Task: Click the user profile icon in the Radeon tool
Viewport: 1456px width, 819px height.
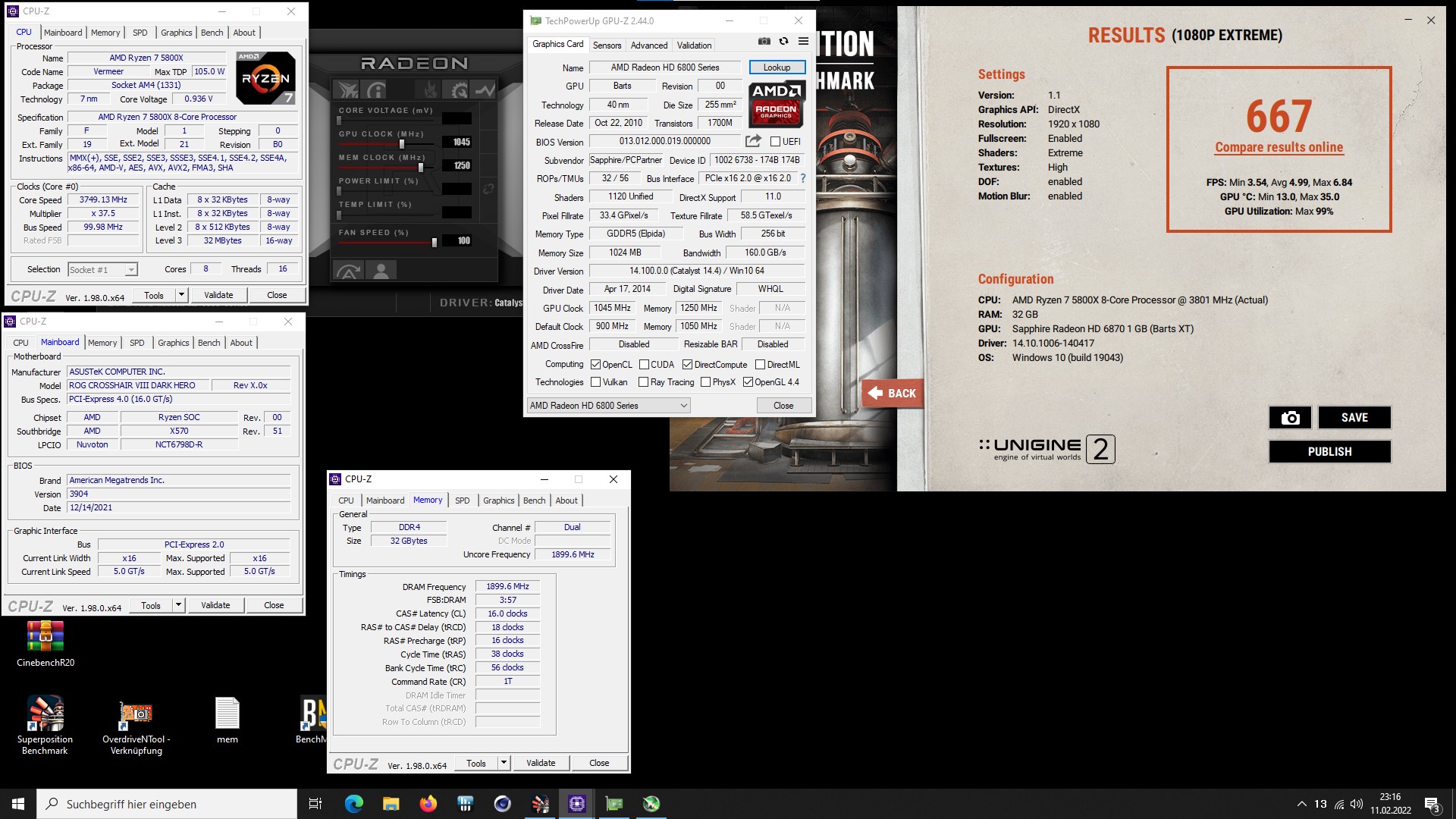Action: pyautogui.click(x=381, y=271)
